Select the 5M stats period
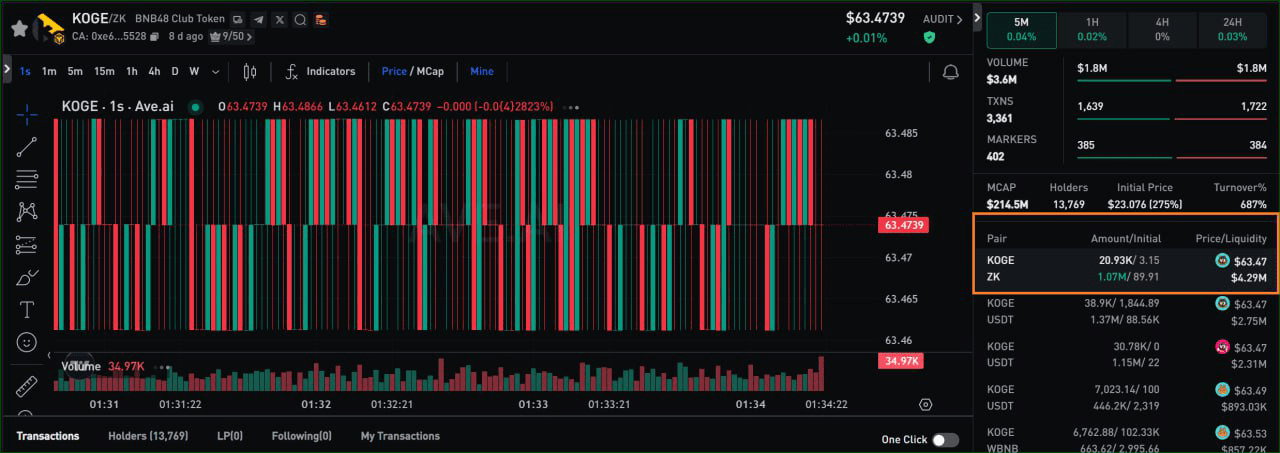This screenshot has width=1280, height=453. 1021,30
